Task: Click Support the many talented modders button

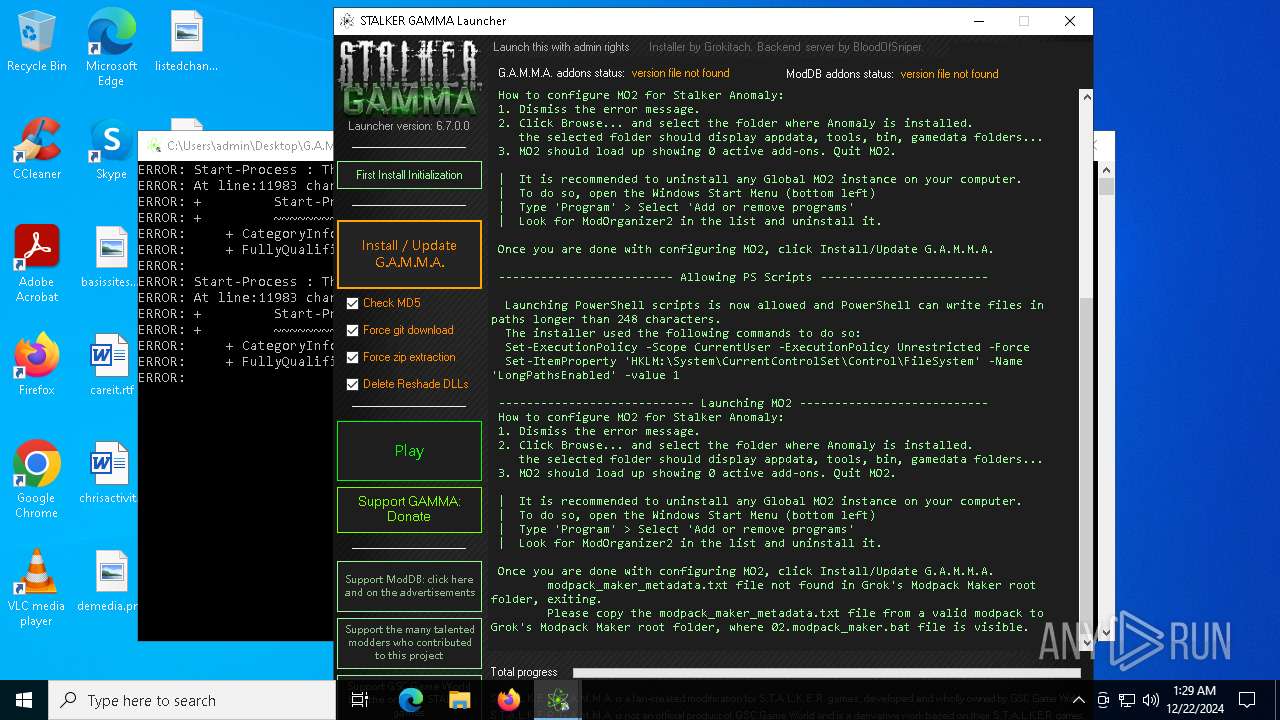Action: click(409, 643)
